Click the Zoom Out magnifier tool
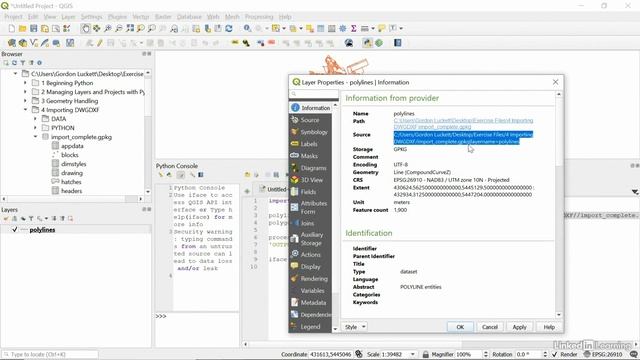This screenshot has height=360, width=640. [119, 28]
